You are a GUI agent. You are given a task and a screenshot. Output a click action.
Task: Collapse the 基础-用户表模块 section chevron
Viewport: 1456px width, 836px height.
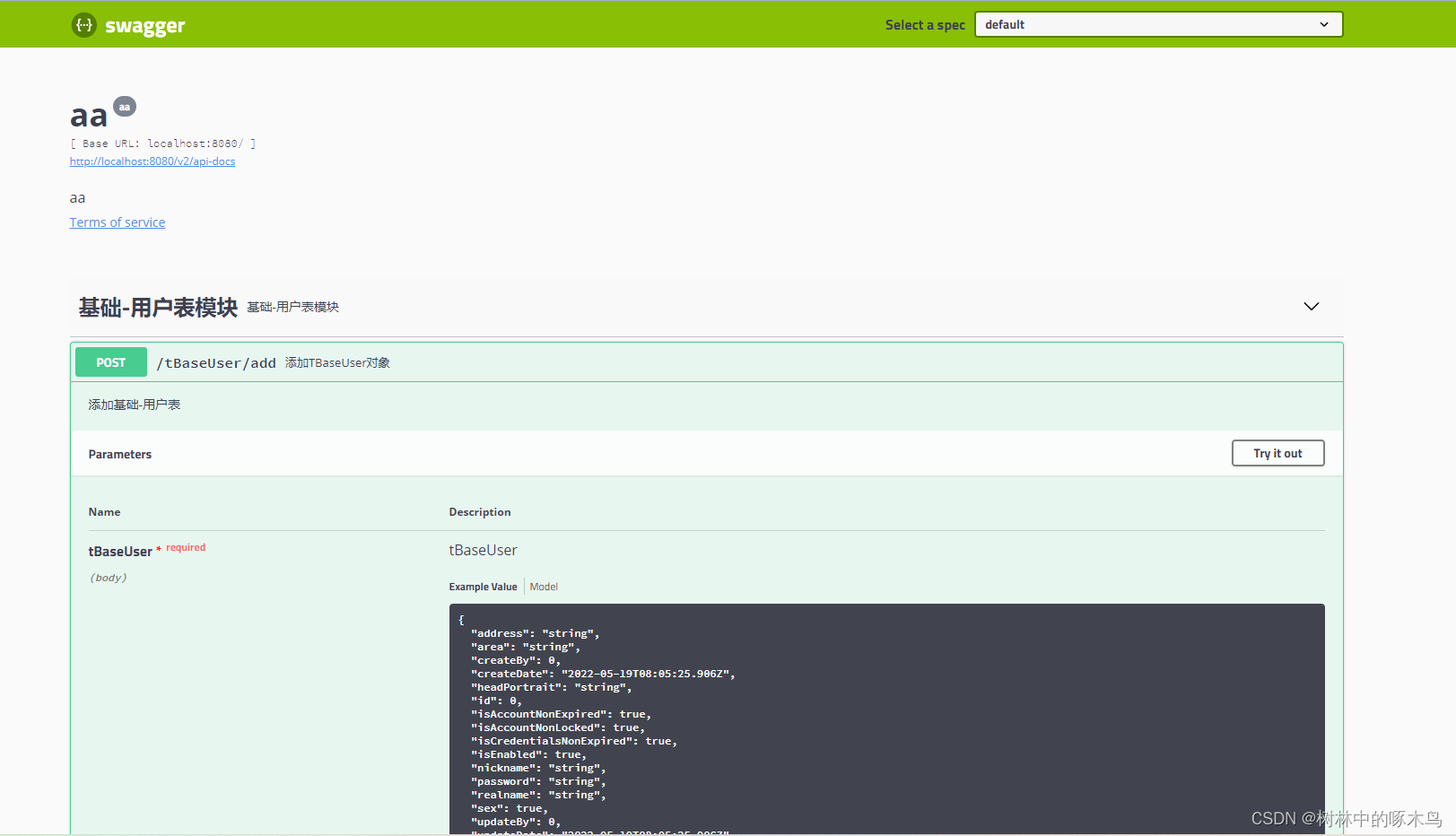pyautogui.click(x=1311, y=307)
